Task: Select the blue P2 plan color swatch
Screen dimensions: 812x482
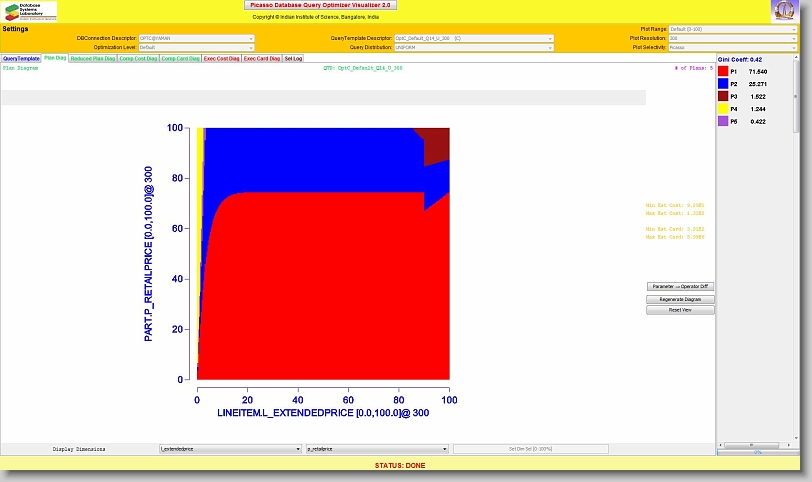Action: (723, 84)
